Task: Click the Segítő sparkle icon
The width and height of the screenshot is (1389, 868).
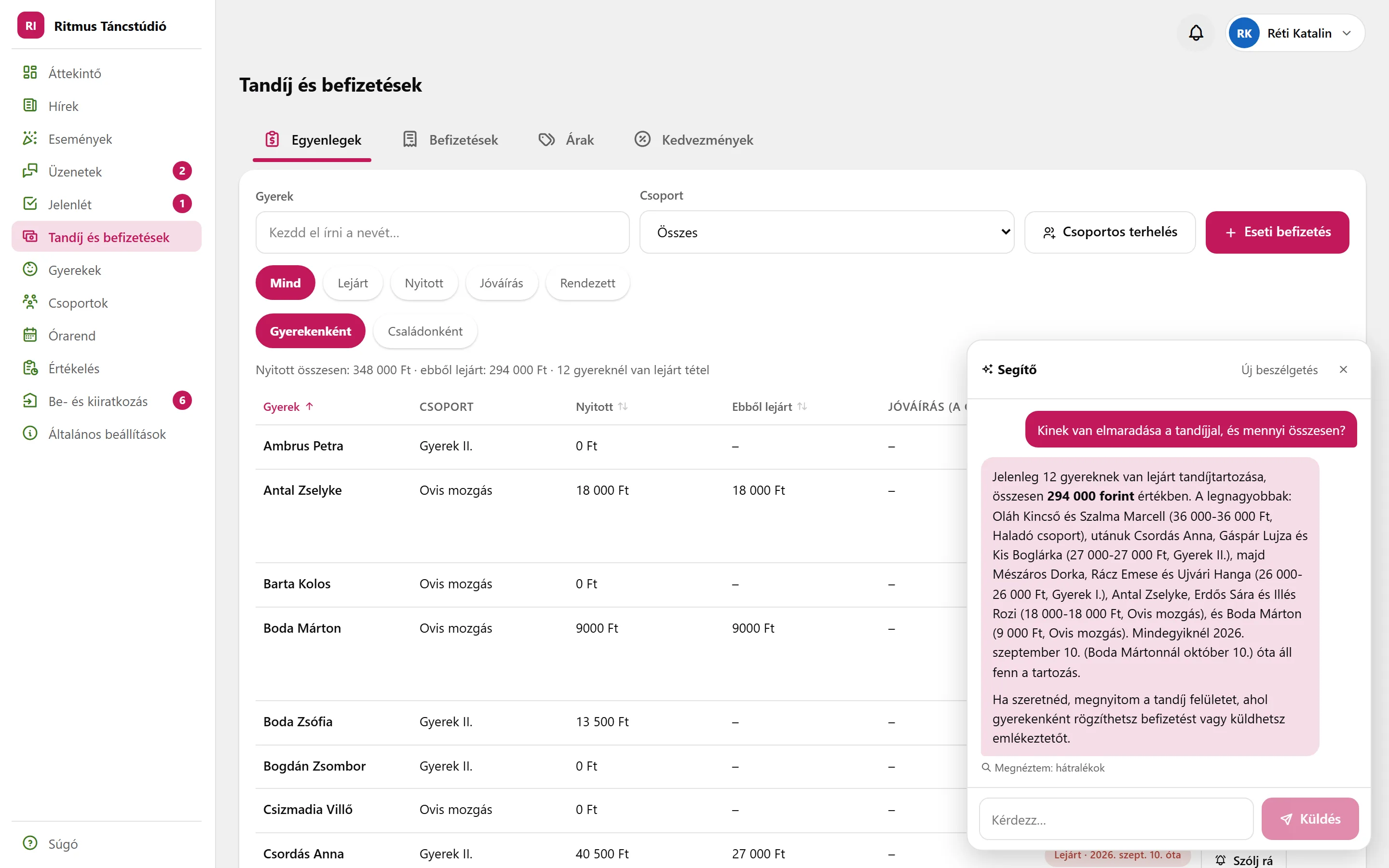Action: 987,369
